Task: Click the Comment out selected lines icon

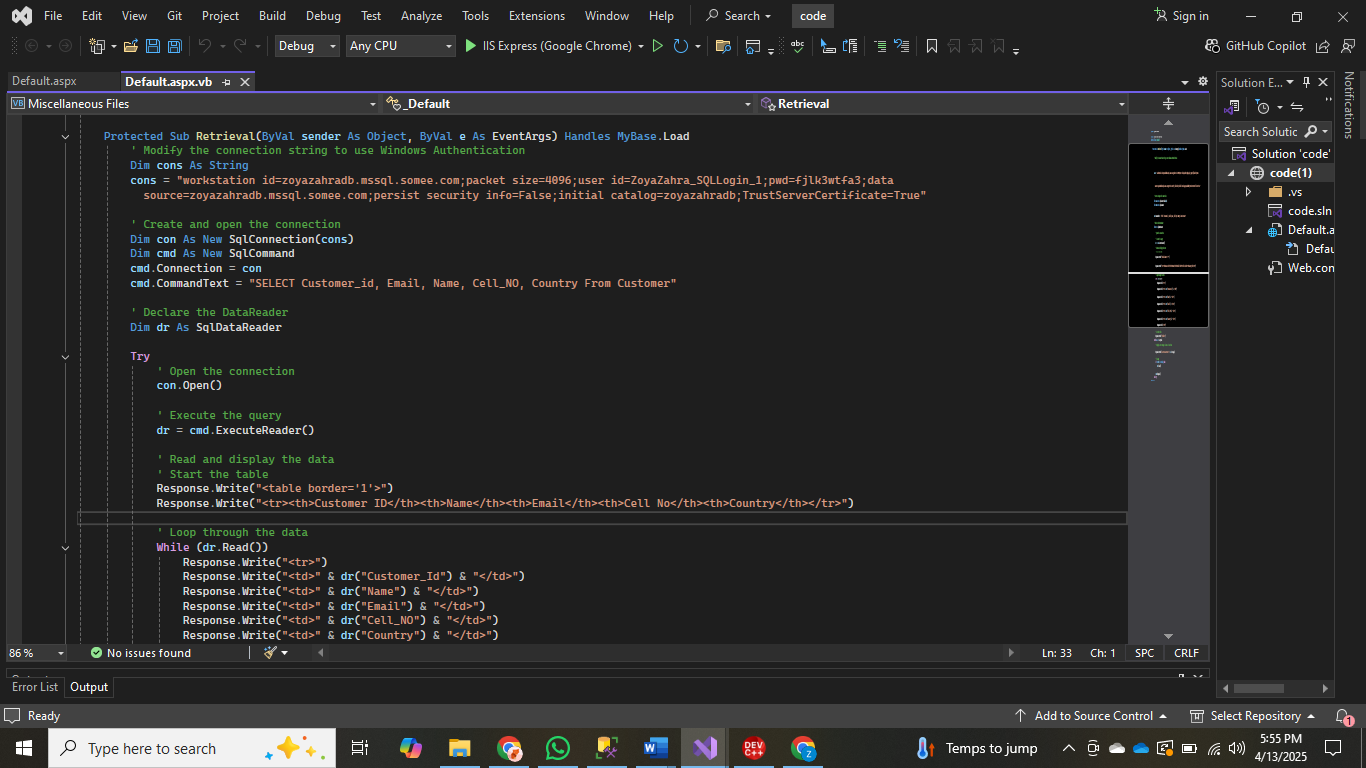Action: point(880,46)
